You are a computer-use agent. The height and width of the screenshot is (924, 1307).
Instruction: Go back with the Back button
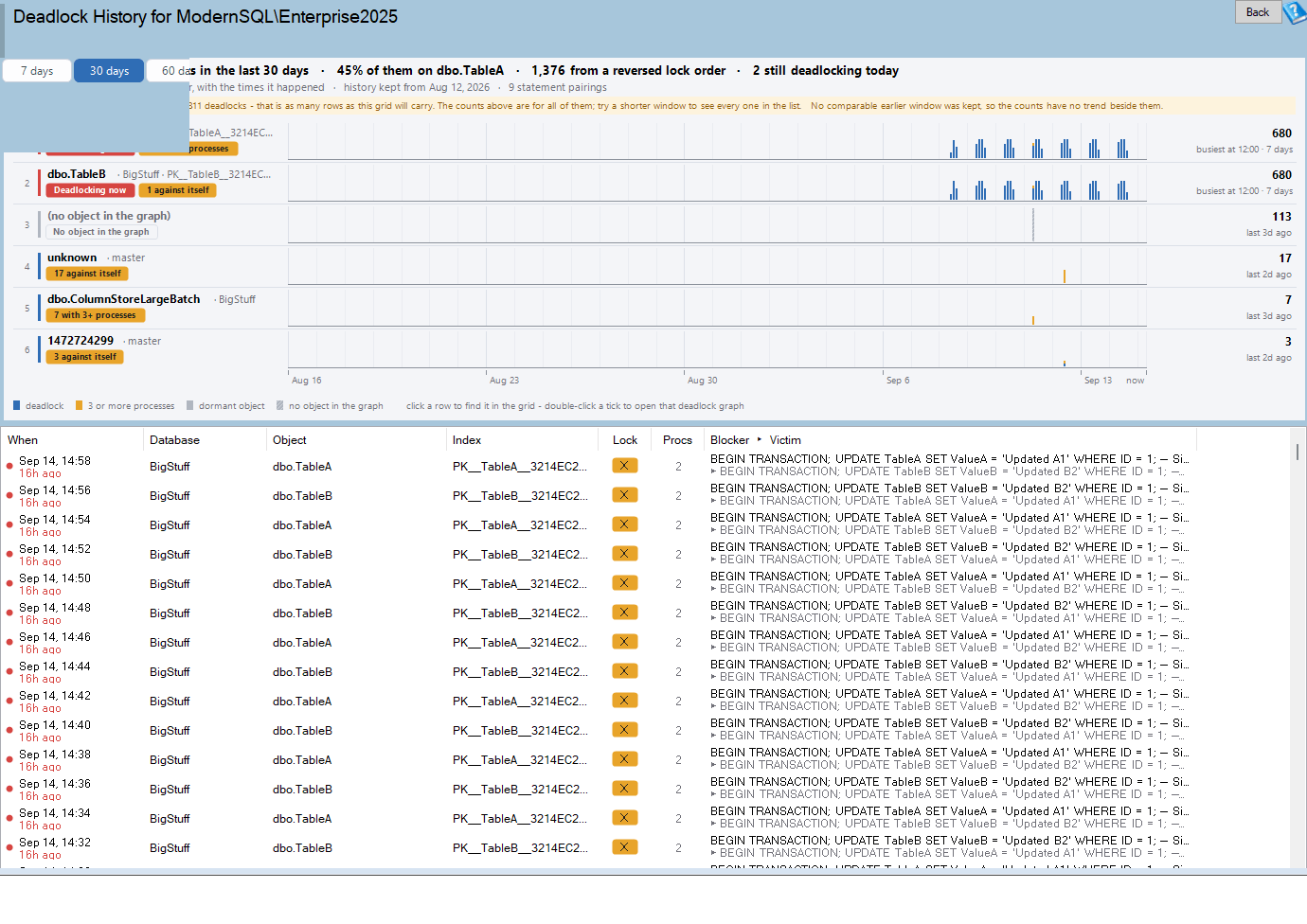1258,12
